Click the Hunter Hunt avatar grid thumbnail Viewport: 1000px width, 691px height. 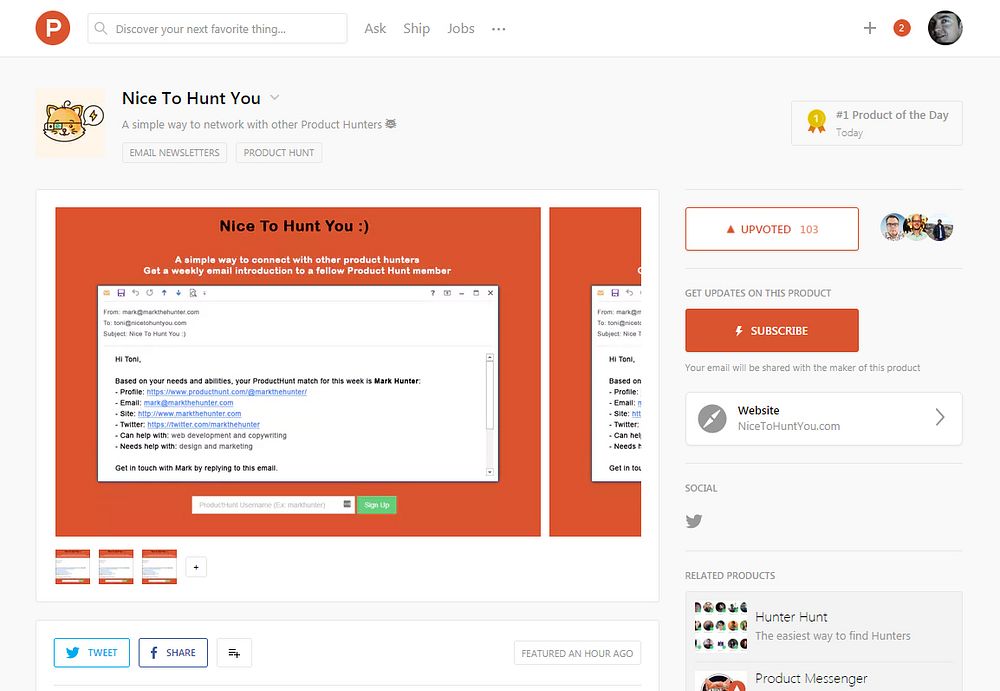point(721,626)
